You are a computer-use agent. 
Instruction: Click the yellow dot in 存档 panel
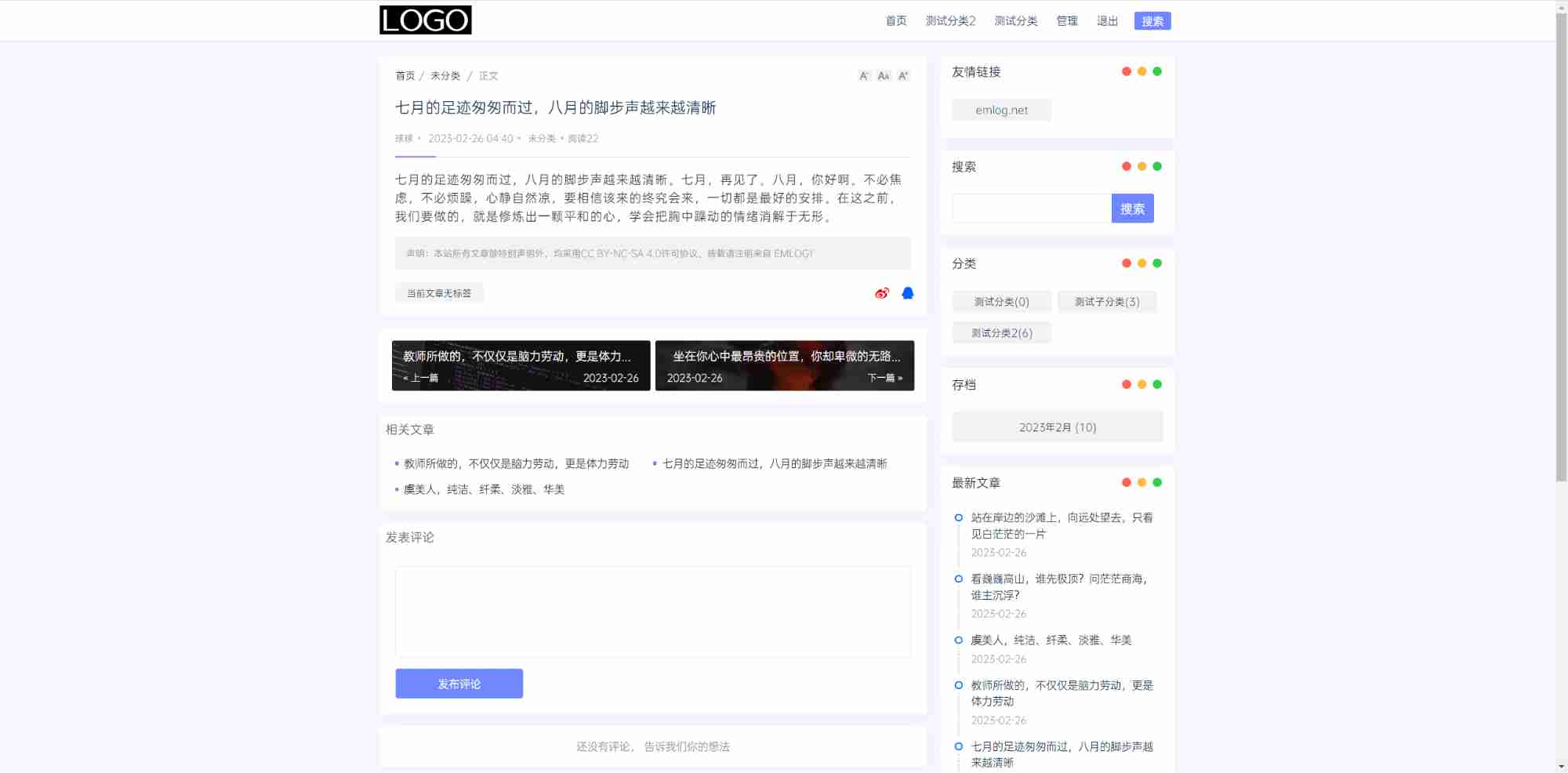click(1142, 384)
